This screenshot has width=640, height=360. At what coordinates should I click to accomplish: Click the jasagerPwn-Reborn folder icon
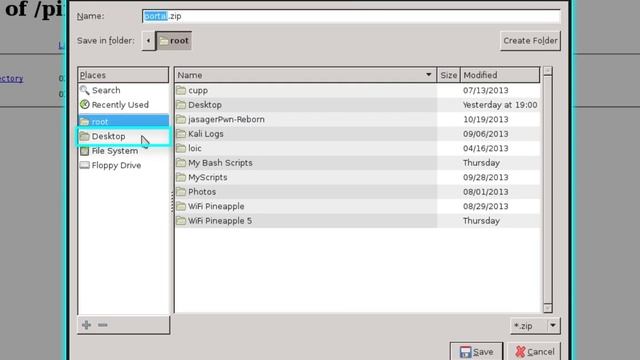(181, 119)
